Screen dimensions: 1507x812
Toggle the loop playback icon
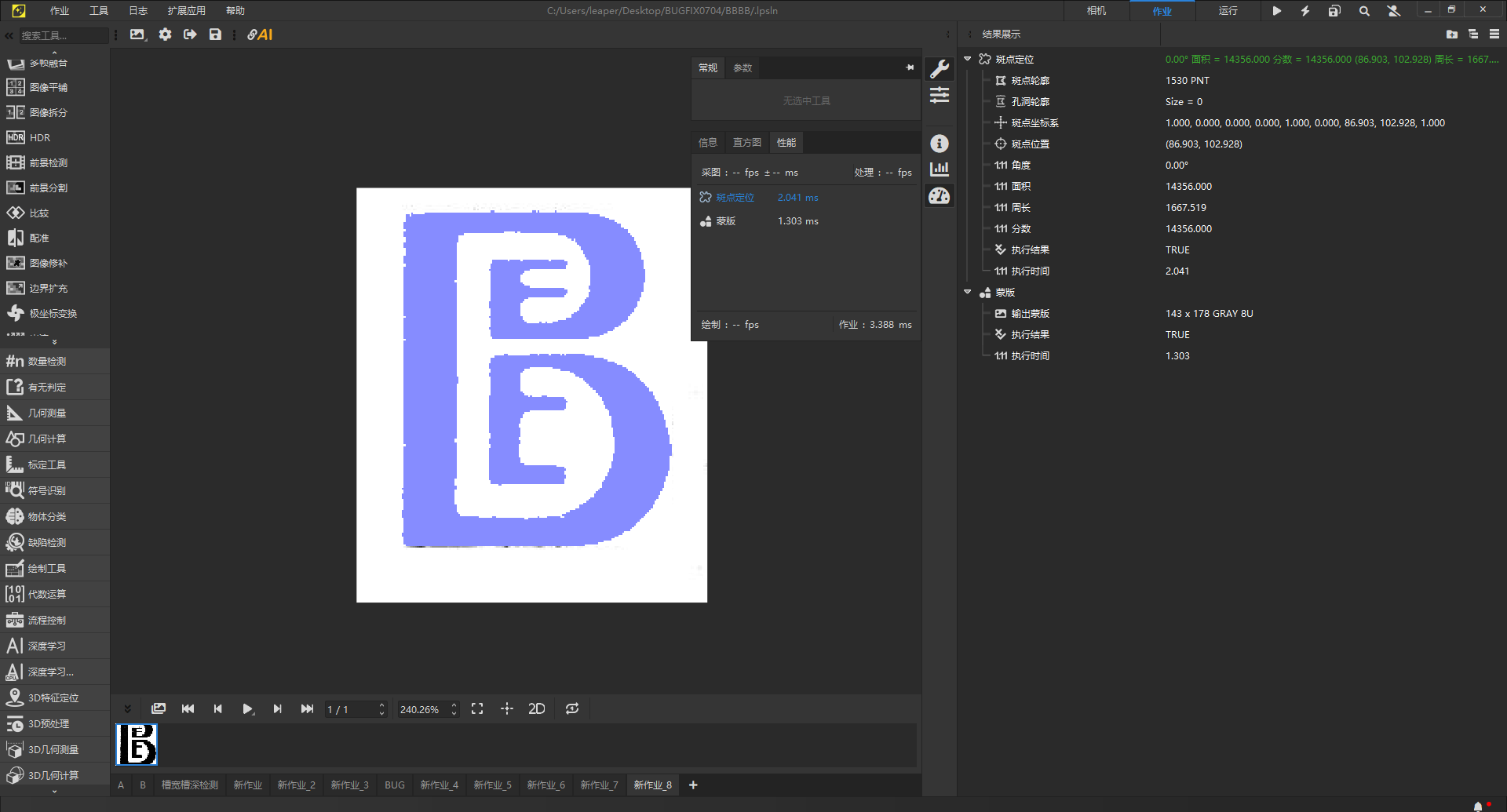coord(572,709)
